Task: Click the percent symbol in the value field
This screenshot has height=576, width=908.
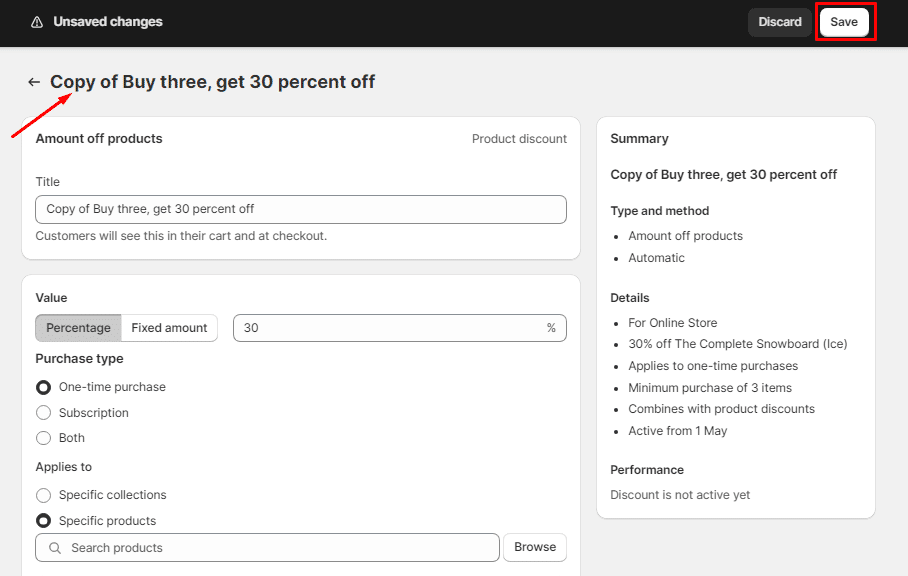Action: pos(551,328)
